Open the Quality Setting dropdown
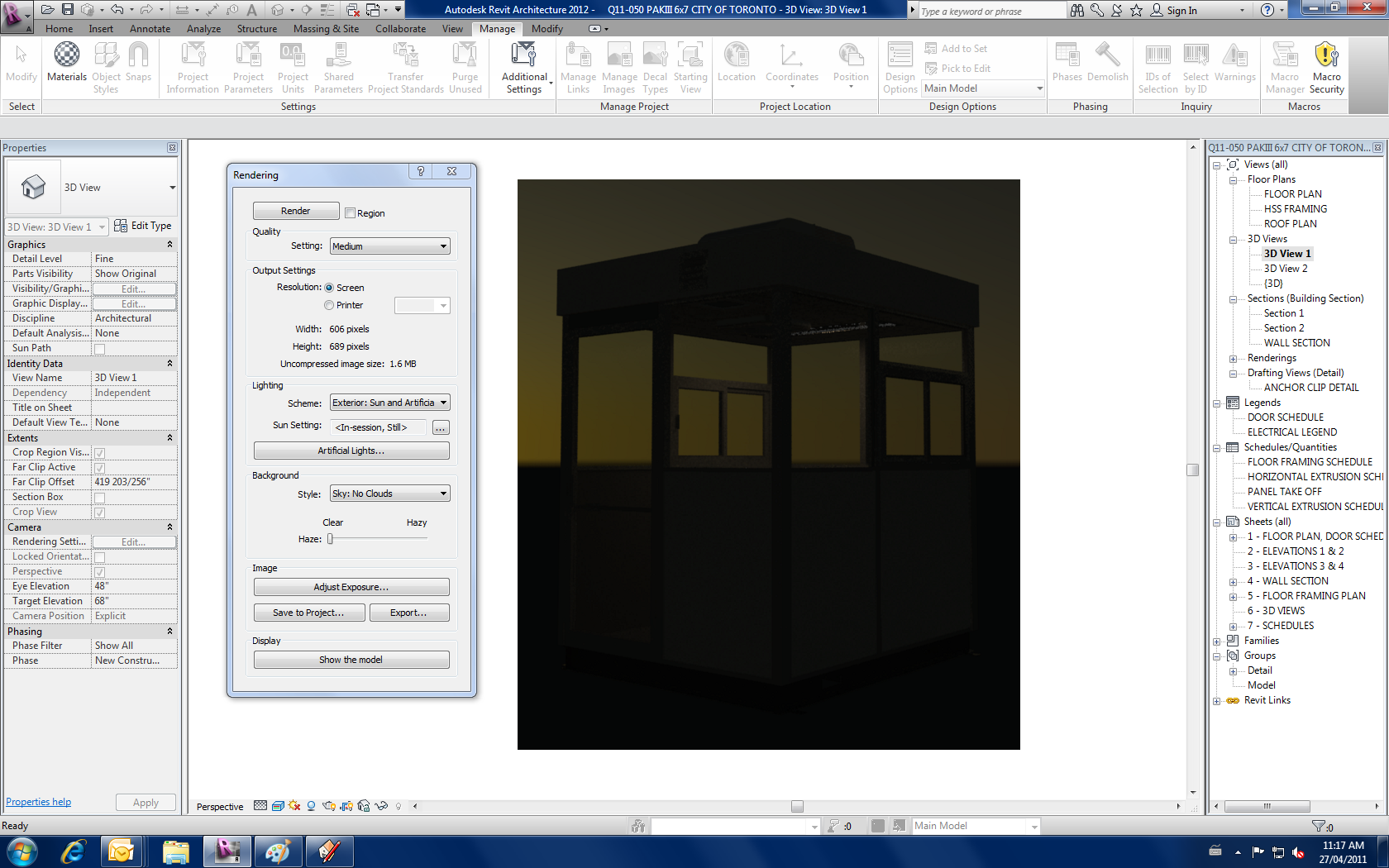 click(389, 246)
